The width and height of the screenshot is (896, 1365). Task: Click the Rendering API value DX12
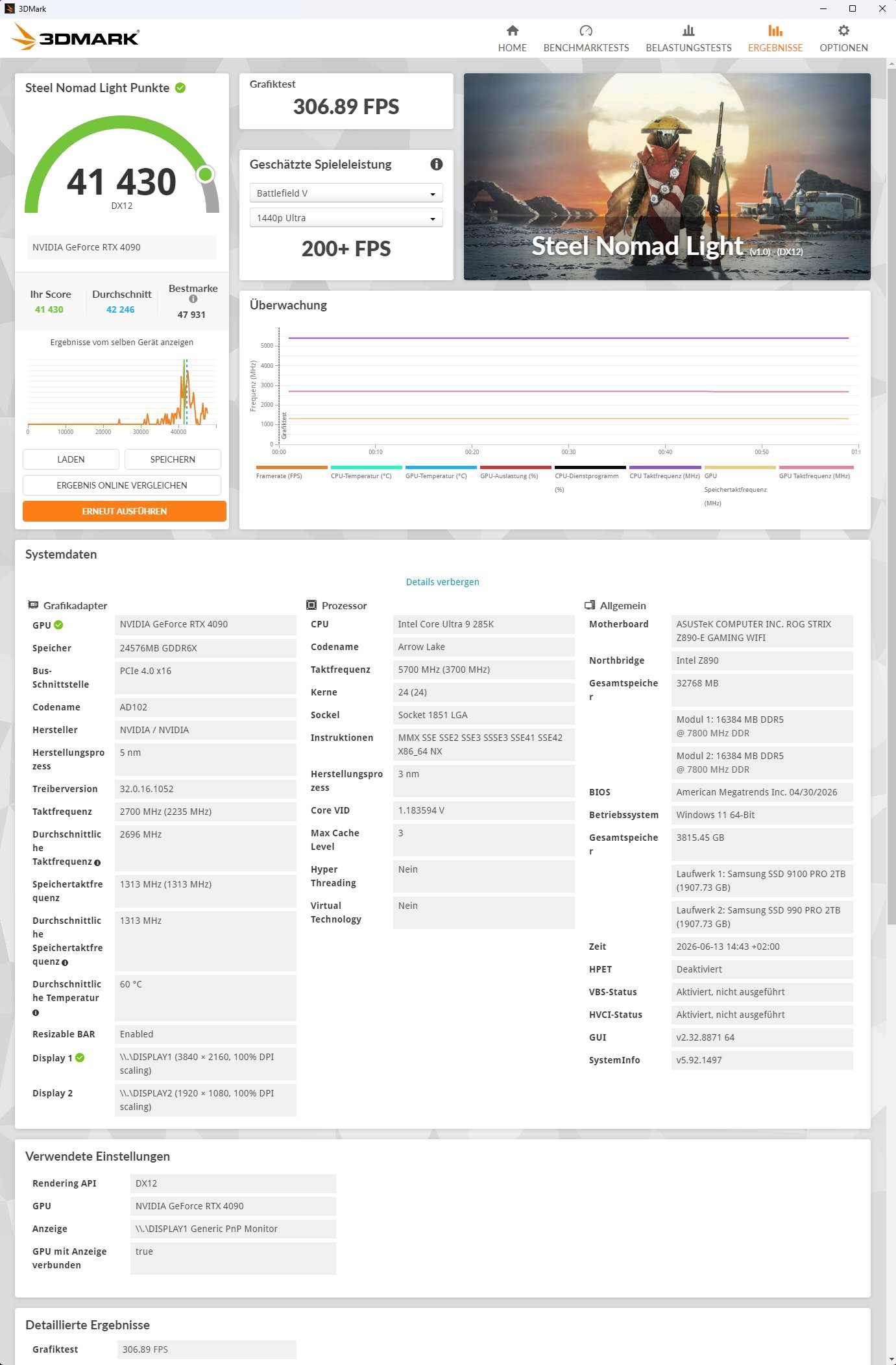coord(233,1183)
